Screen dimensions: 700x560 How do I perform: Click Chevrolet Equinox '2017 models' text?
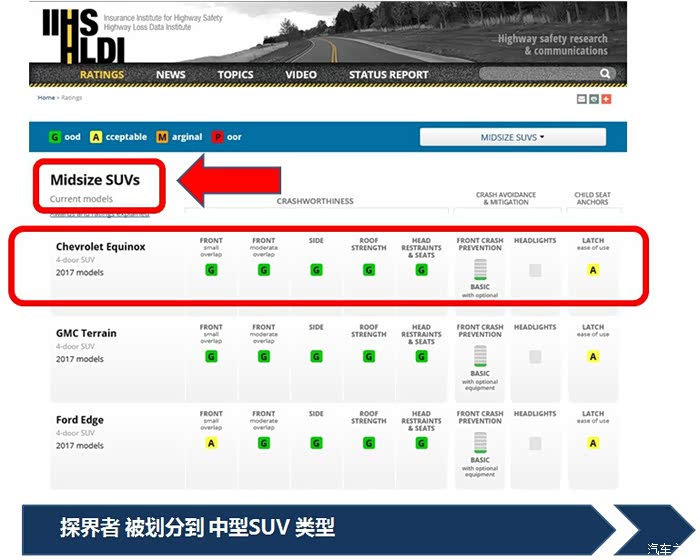click(x=79, y=272)
